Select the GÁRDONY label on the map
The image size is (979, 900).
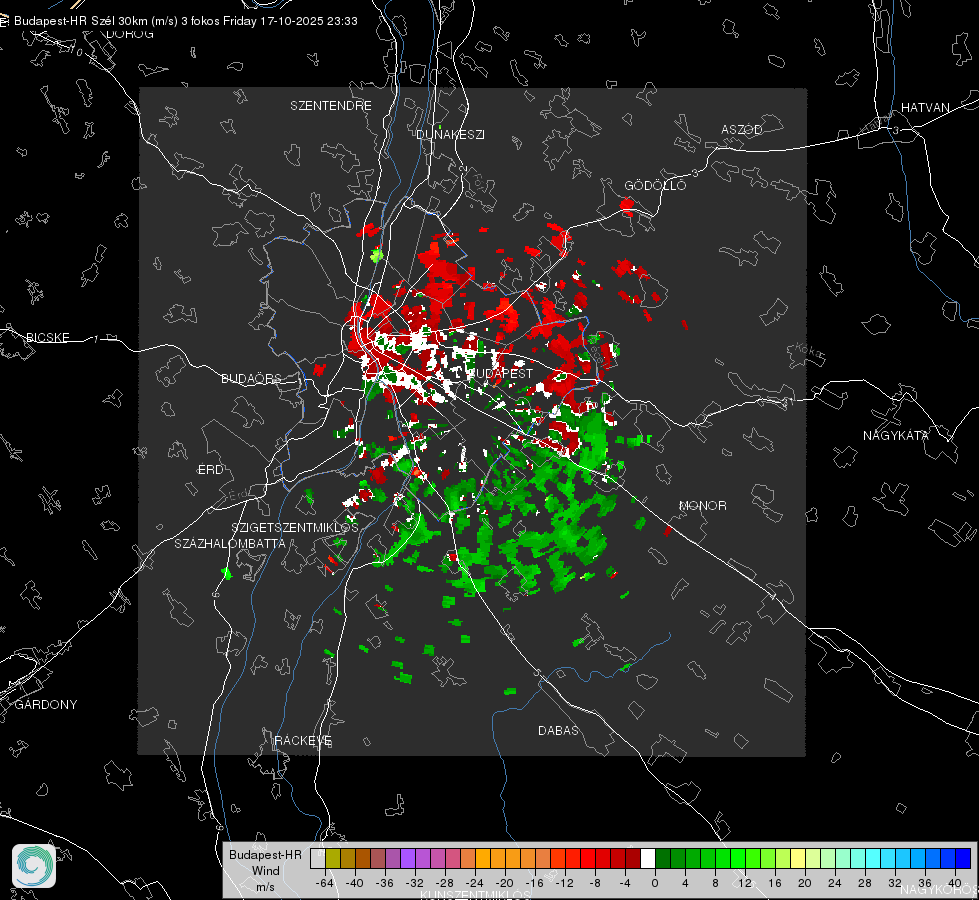46,705
